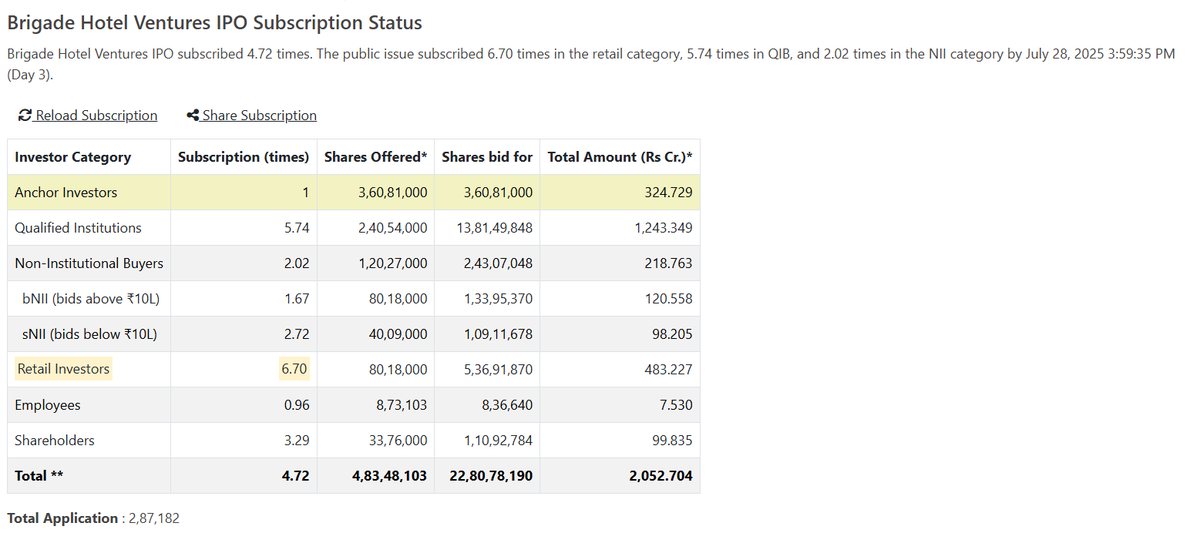The height and width of the screenshot is (533, 1200).
Task: Click the Total ** row label
Action: click(39, 476)
